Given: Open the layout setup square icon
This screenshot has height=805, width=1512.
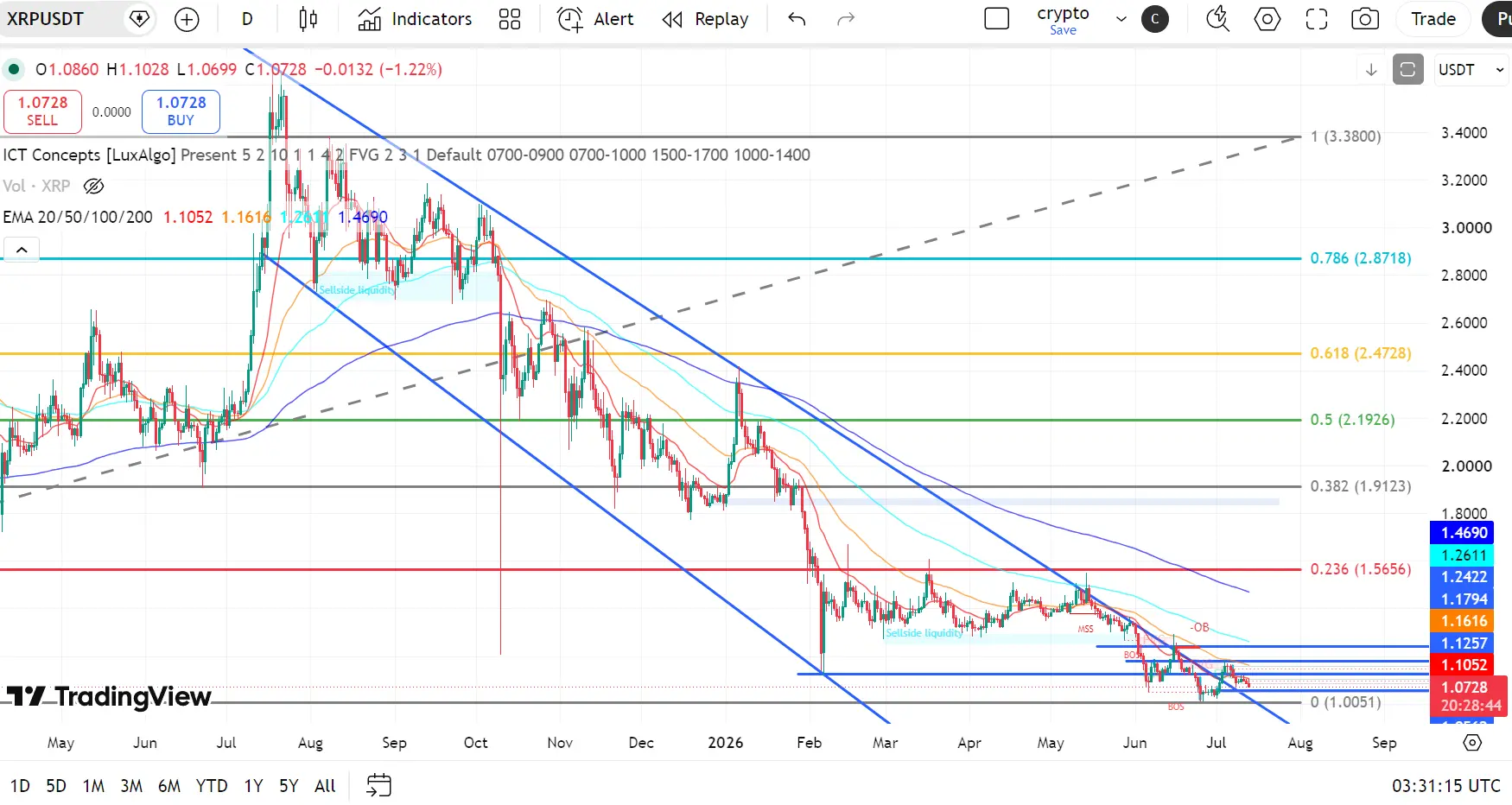Looking at the screenshot, I should (997, 19).
